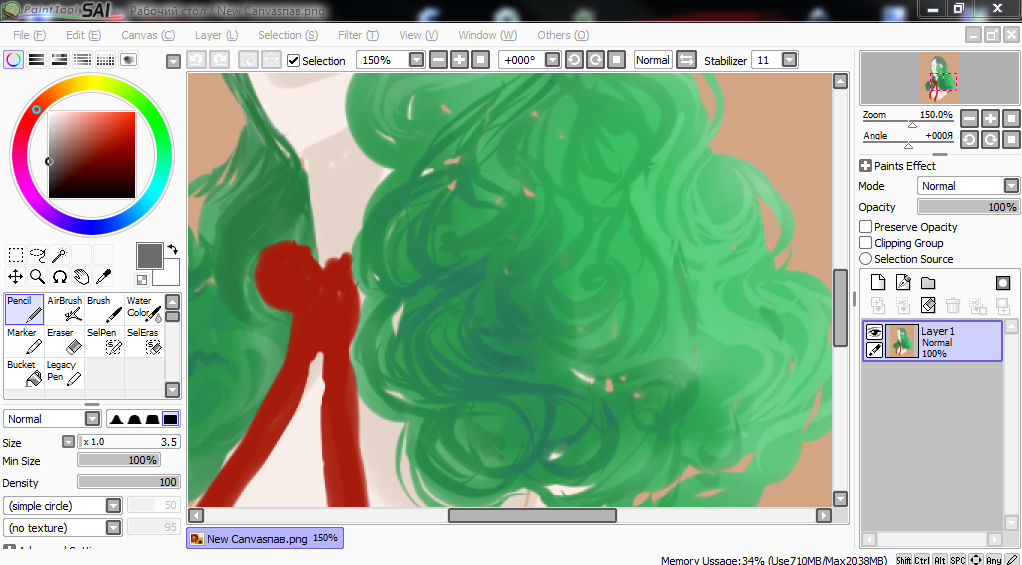Zoom in using toolbar plus button

tap(460, 60)
